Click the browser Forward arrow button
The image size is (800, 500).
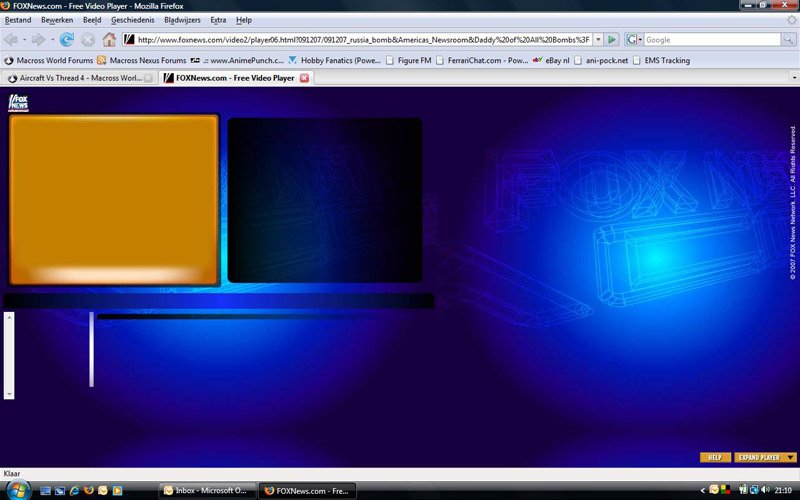(38, 39)
